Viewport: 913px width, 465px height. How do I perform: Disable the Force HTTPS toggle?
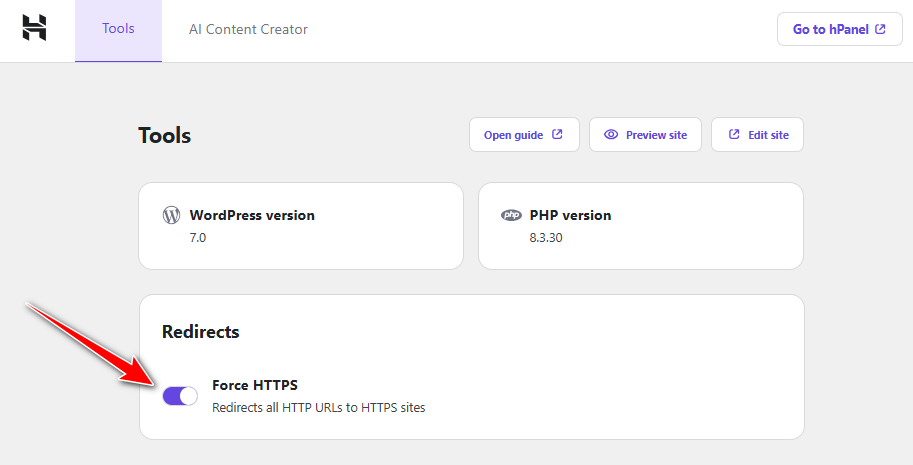[x=180, y=396]
